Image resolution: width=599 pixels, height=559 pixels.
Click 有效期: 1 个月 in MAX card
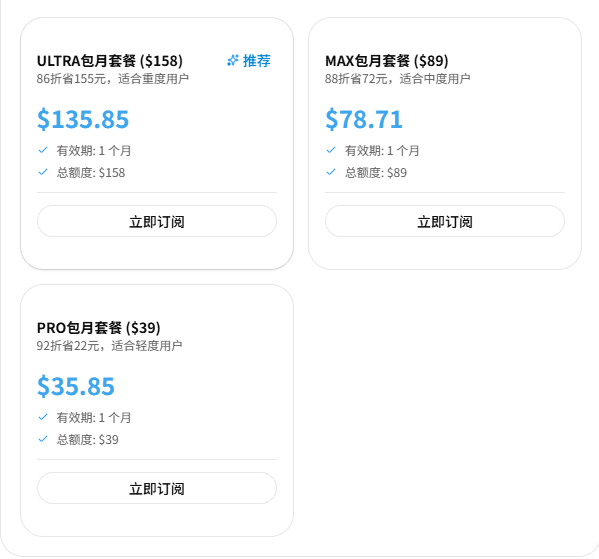382,151
